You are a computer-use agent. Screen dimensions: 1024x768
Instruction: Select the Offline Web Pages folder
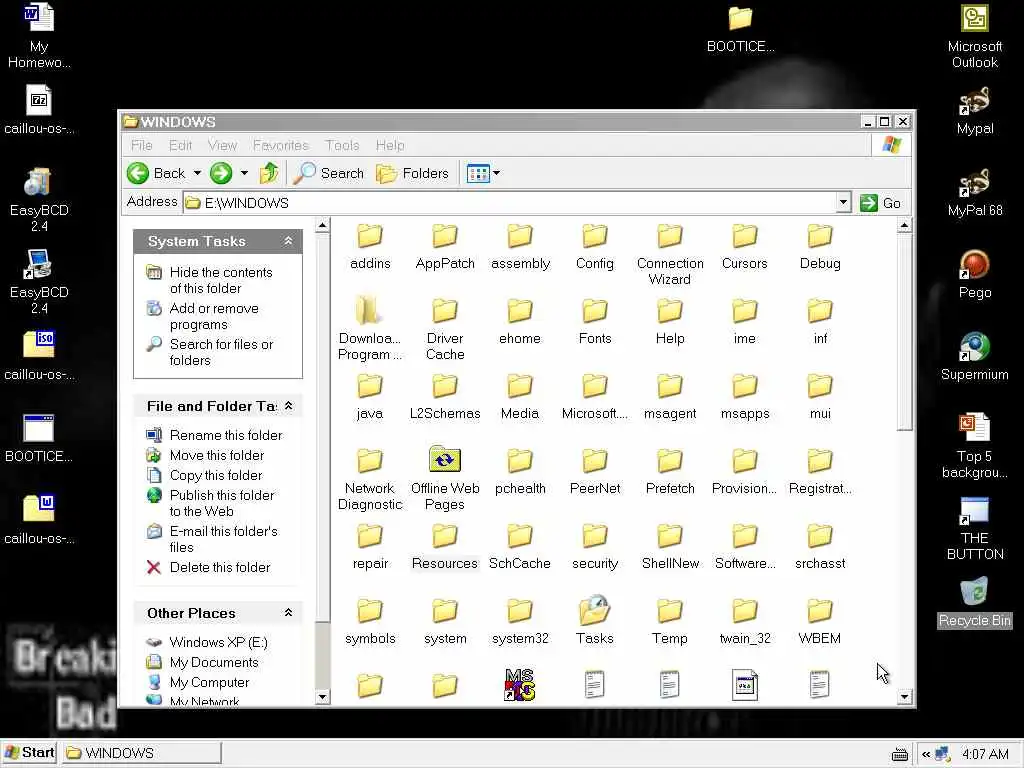445,479
